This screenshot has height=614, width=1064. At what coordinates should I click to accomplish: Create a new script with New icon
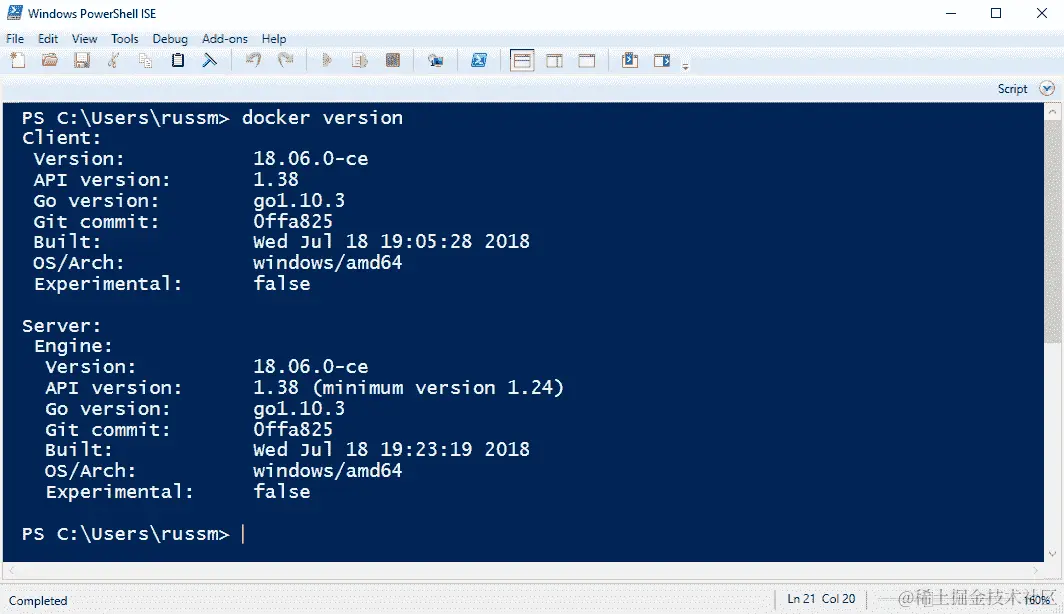(x=18, y=60)
